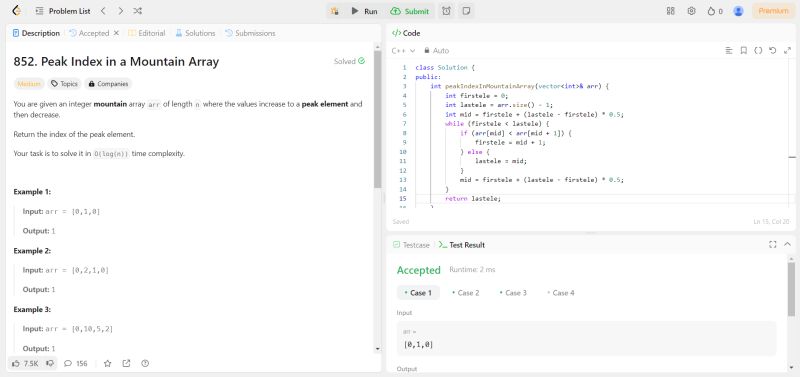Screen dimensions: 800x377
Task: Click the test result panel scrollbar
Action: pyautogui.click(x=791, y=290)
